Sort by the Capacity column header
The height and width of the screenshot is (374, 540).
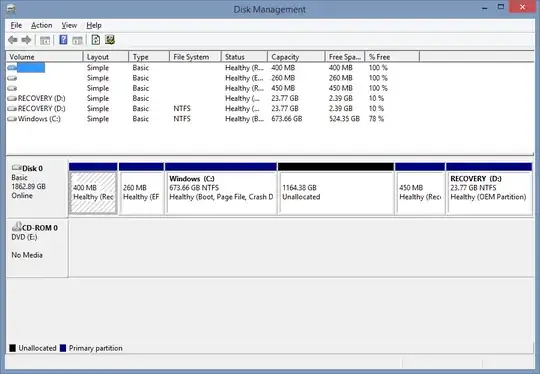click(296, 57)
